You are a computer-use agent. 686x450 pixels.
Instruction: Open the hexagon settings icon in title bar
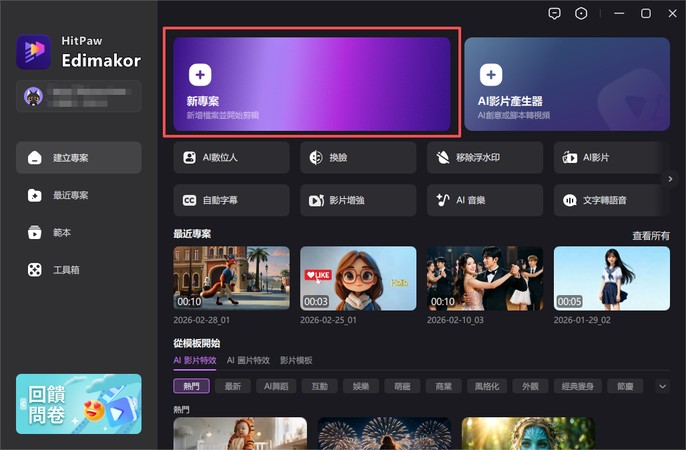[x=581, y=14]
